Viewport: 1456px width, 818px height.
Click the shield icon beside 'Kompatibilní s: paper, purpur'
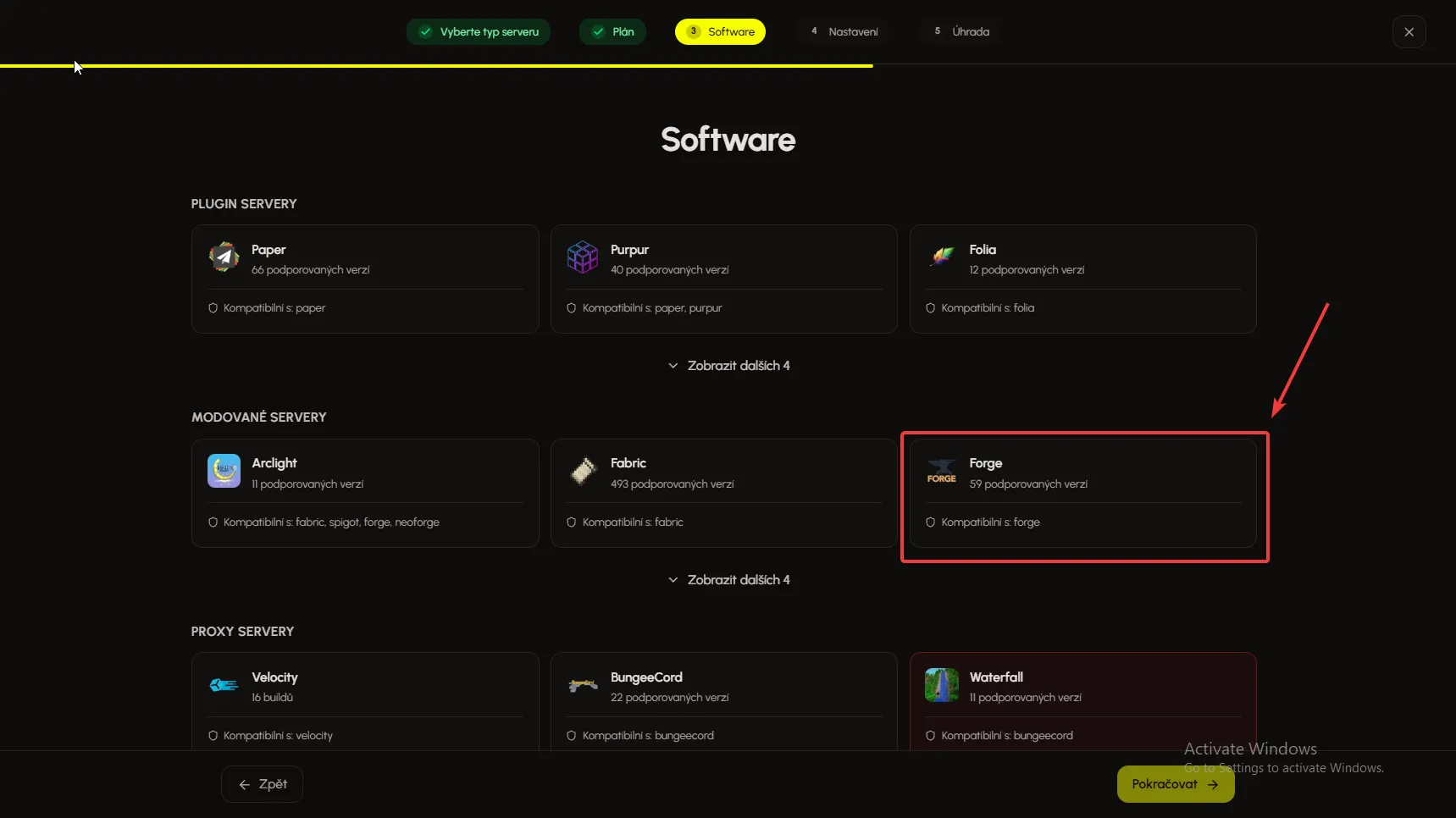tap(572, 308)
